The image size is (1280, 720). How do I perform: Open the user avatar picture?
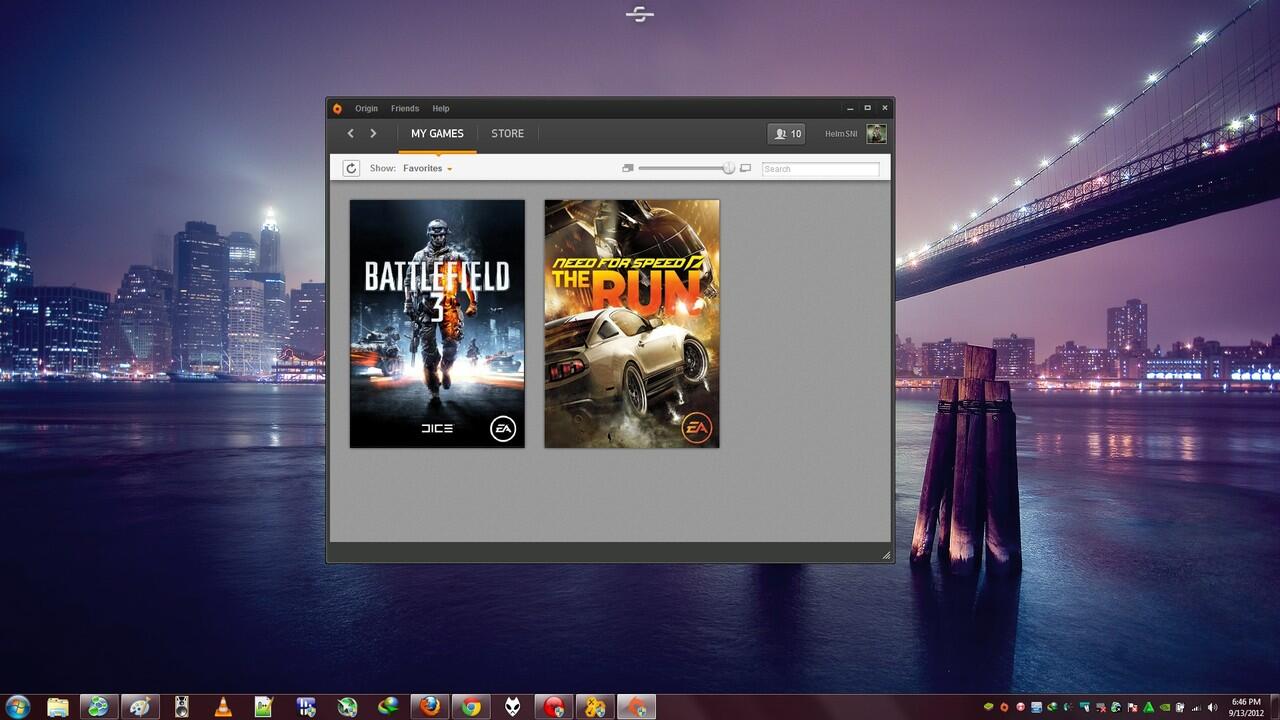coord(876,134)
